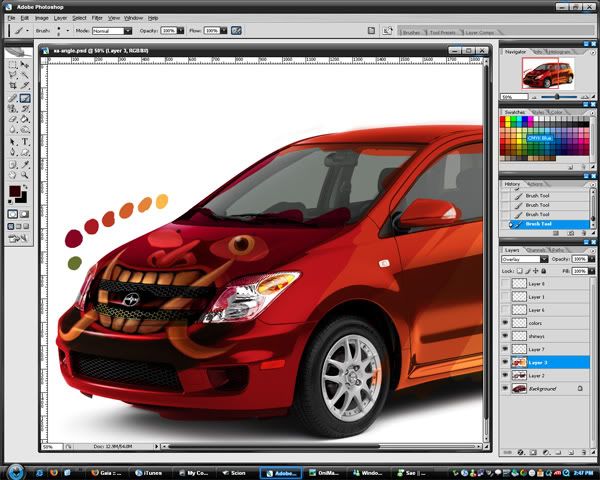Viewport: 600px width, 480px height.
Task: Select the Paint Bucket tool
Action: 25,119
